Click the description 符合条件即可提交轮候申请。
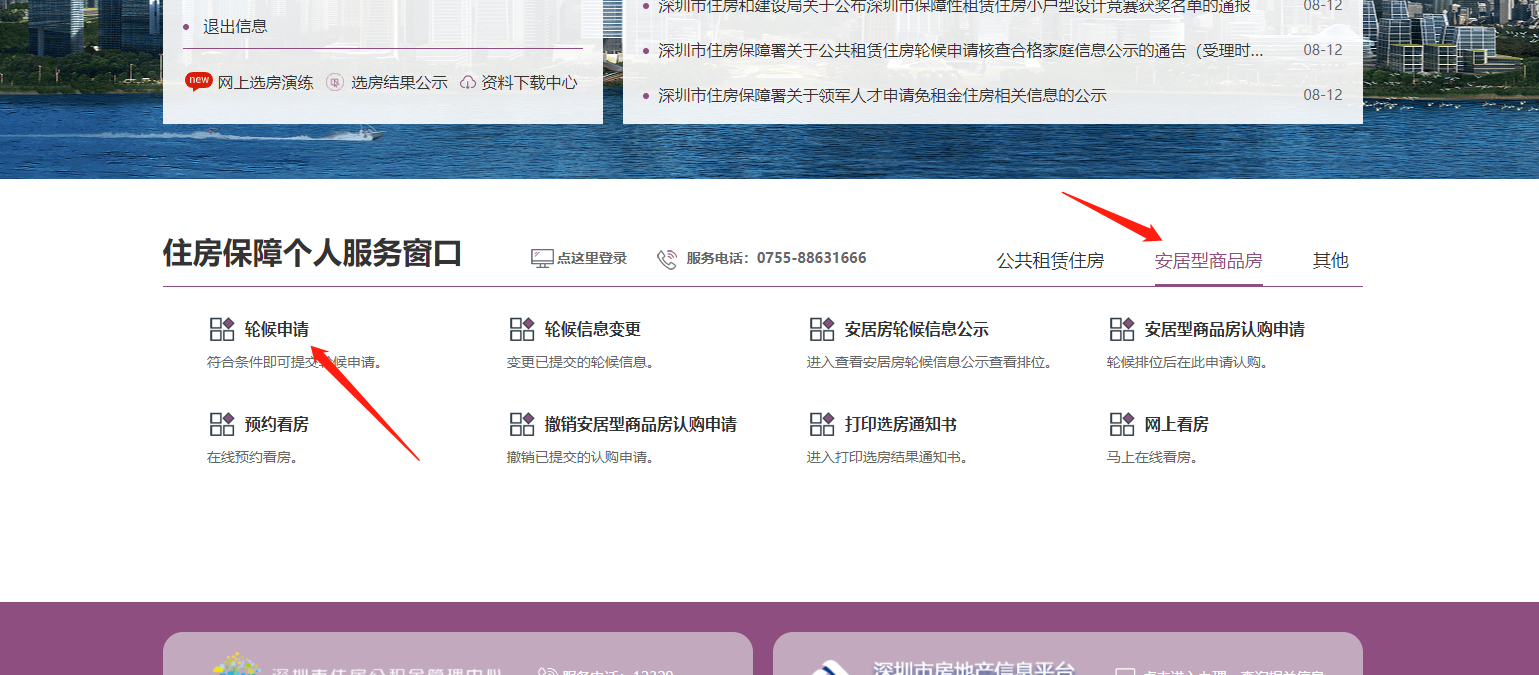Image resolution: width=1539 pixels, height=675 pixels. click(295, 362)
